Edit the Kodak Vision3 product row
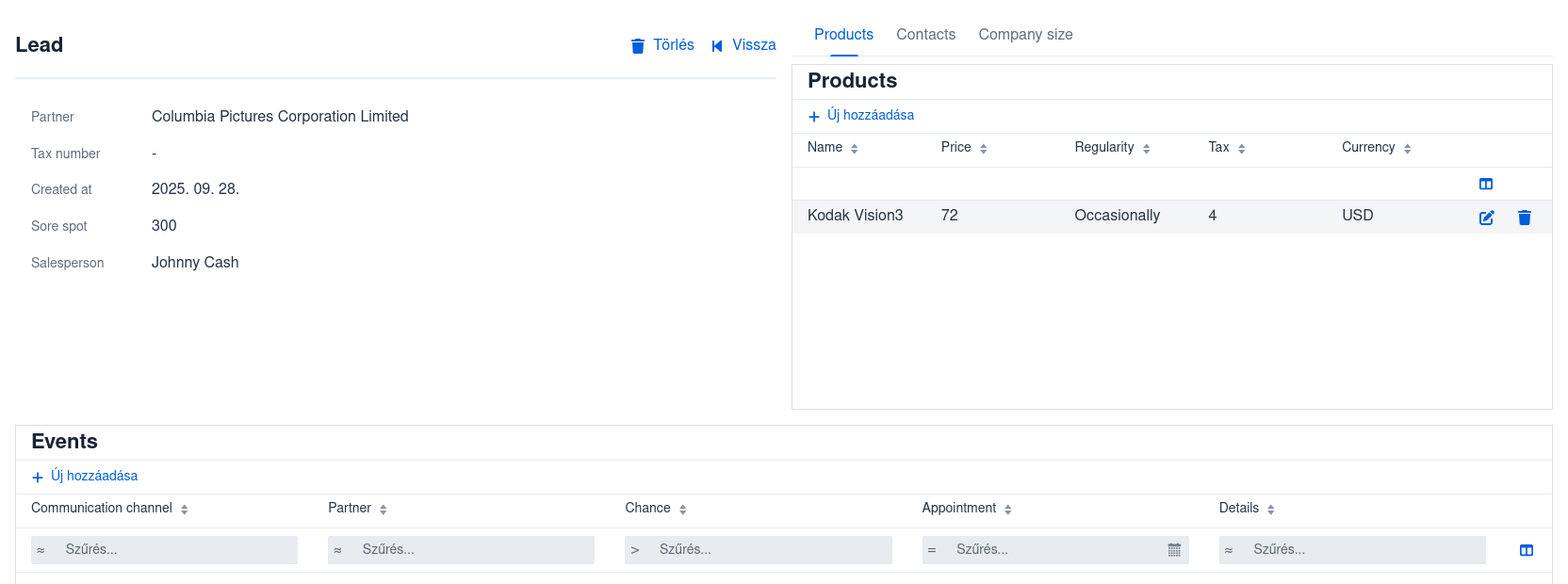 [1486, 218]
